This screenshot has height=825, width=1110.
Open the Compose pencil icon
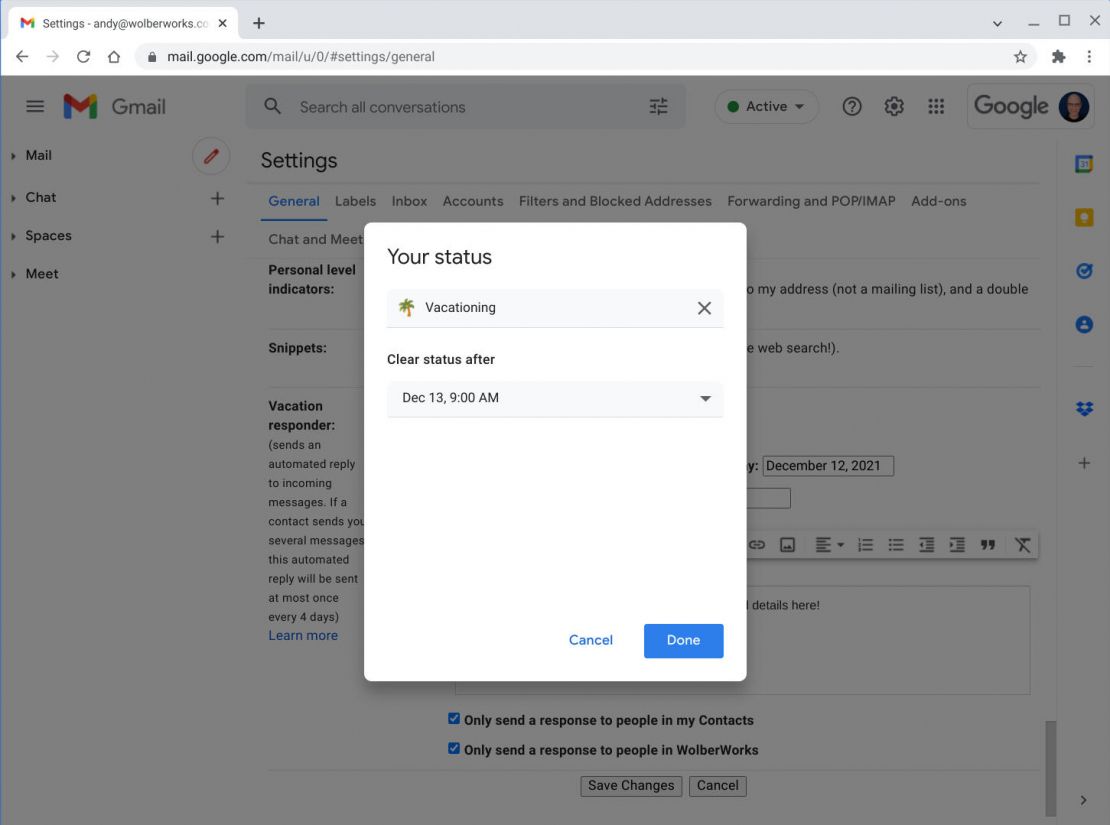click(210, 156)
